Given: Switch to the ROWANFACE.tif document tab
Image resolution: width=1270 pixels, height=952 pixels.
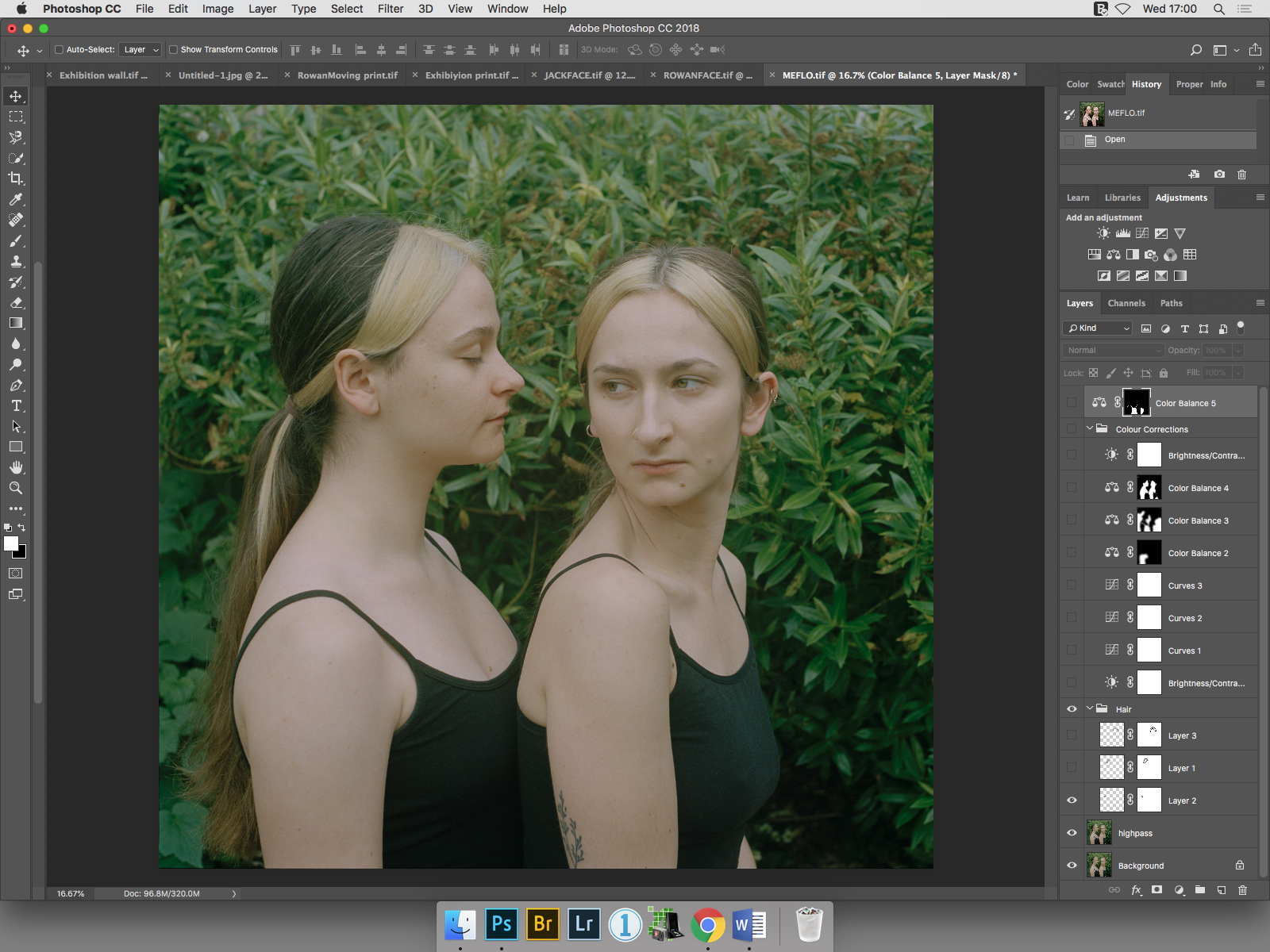Looking at the screenshot, I should click(706, 75).
